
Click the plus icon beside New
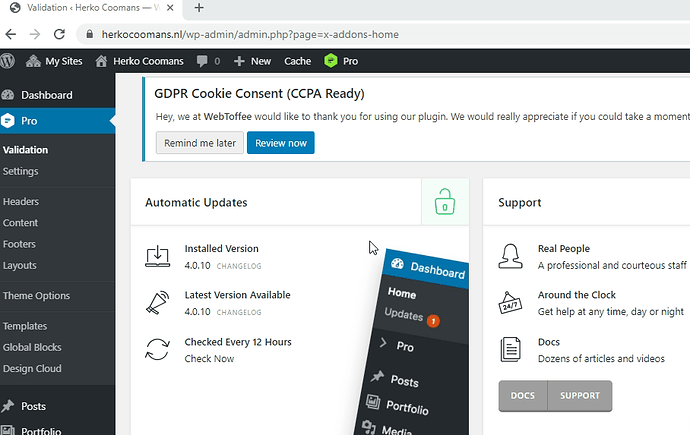pos(239,61)
